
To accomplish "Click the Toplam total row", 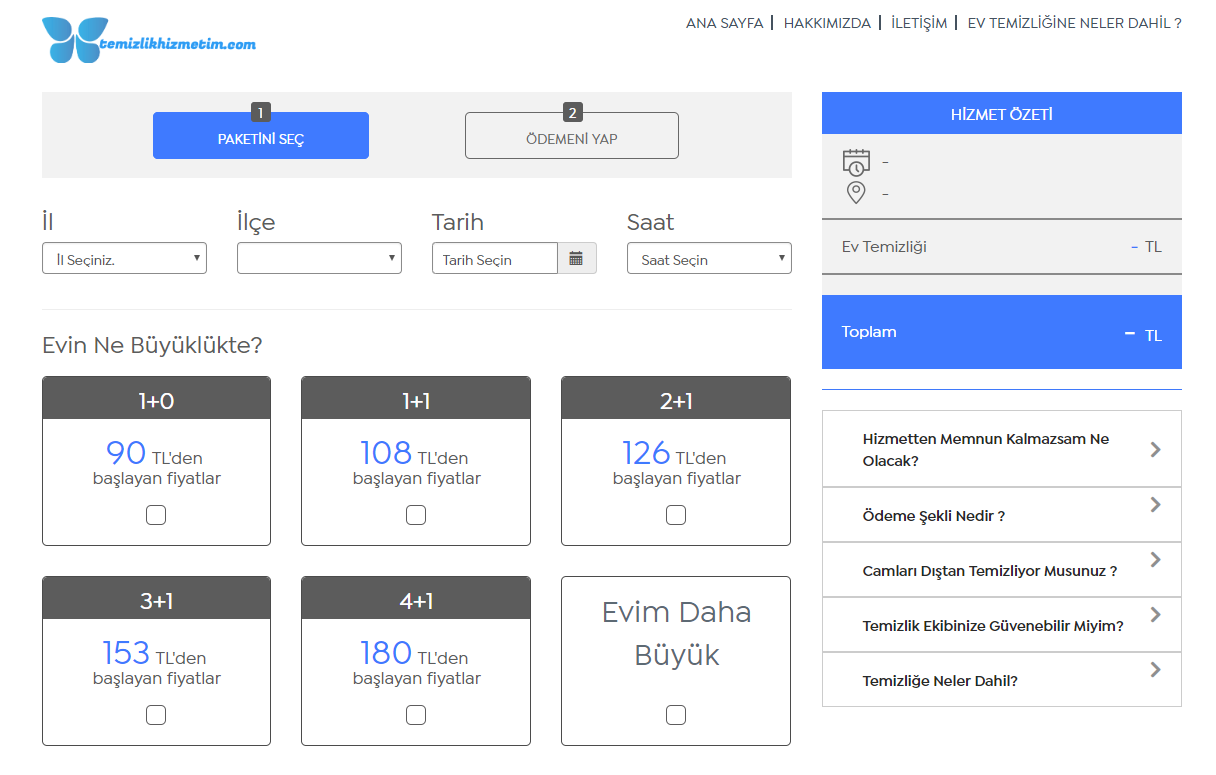I will point(1002,332).
